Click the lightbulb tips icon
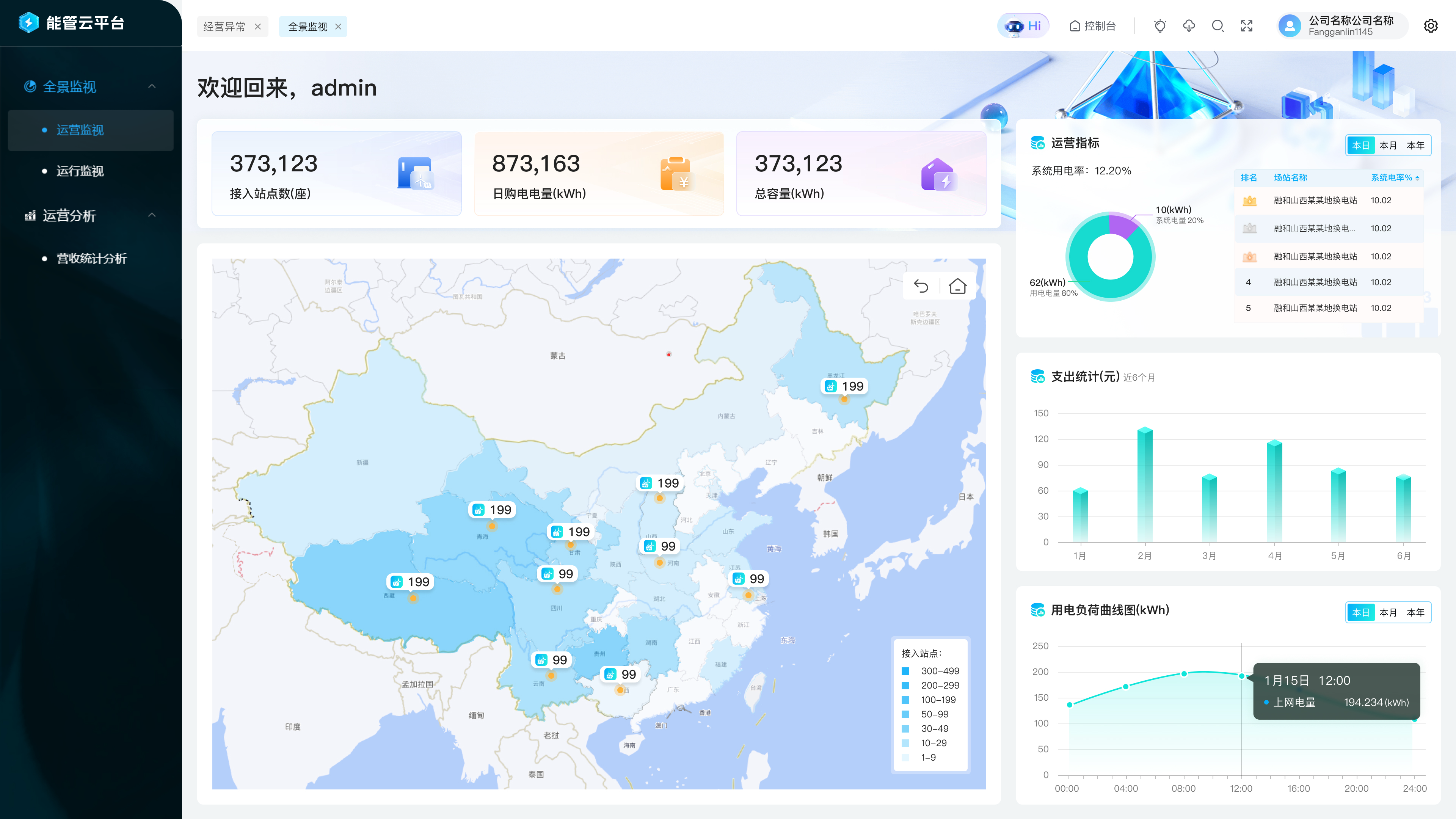Image resolution: width=1456 pixels, height=819 pixels. point(1160,26)
